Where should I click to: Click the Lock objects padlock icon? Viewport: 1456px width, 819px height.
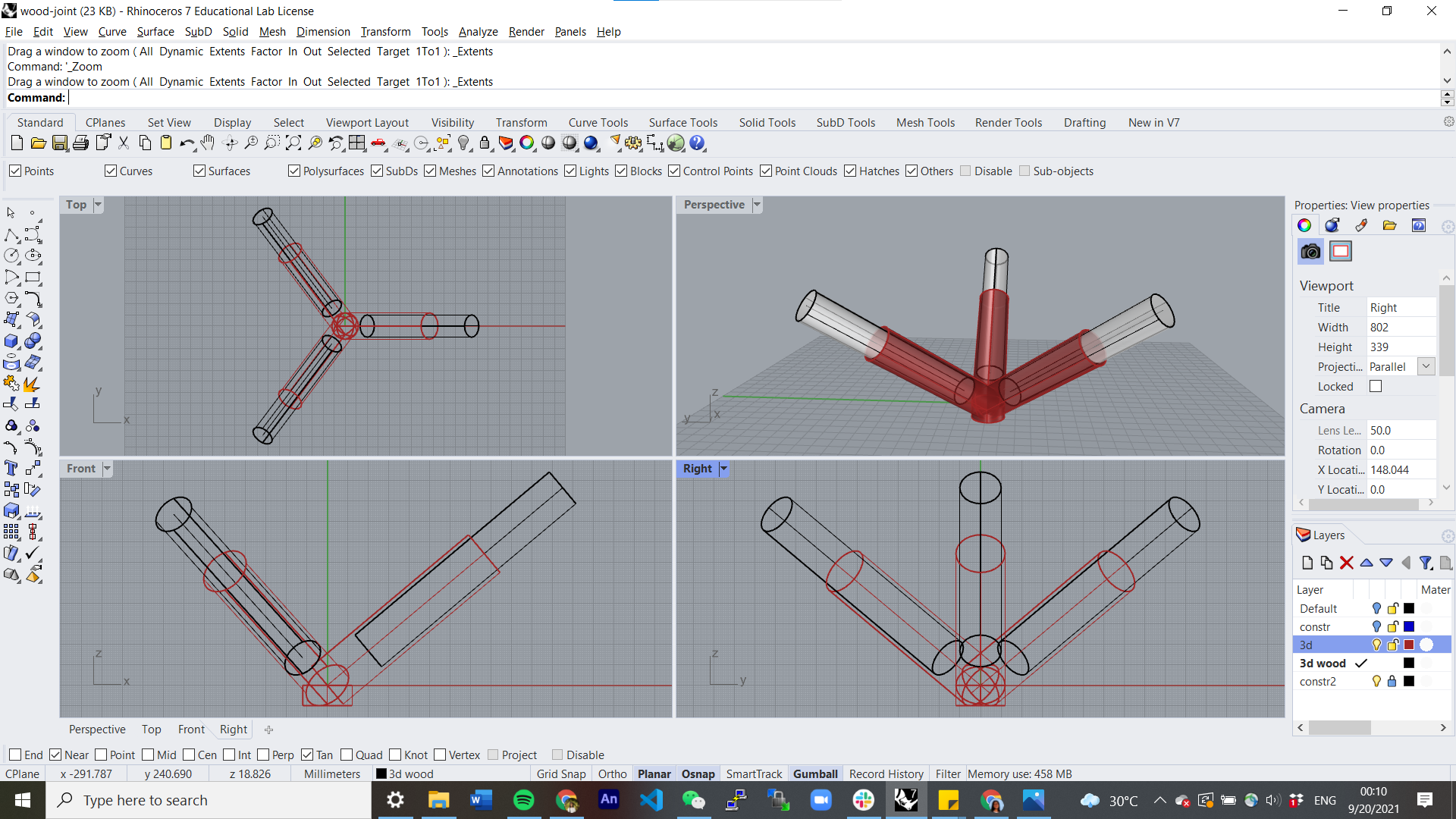point(485,143)
